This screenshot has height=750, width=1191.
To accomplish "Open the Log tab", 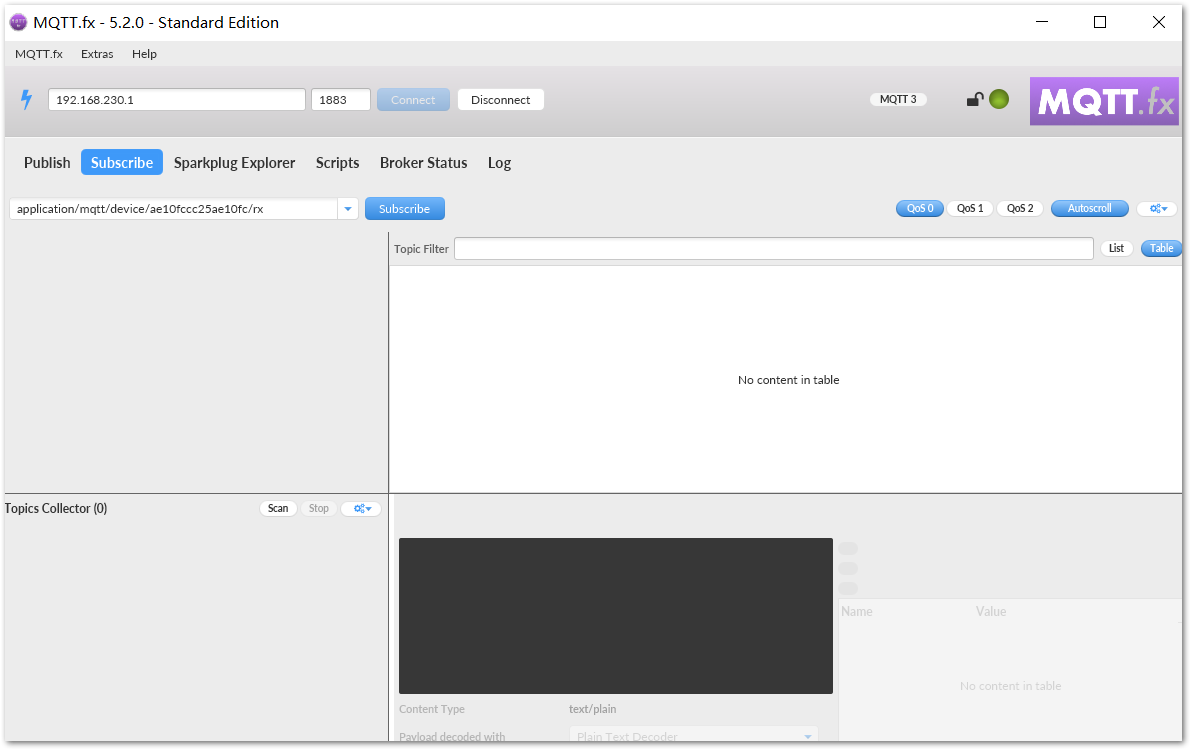I will [499, 163].
